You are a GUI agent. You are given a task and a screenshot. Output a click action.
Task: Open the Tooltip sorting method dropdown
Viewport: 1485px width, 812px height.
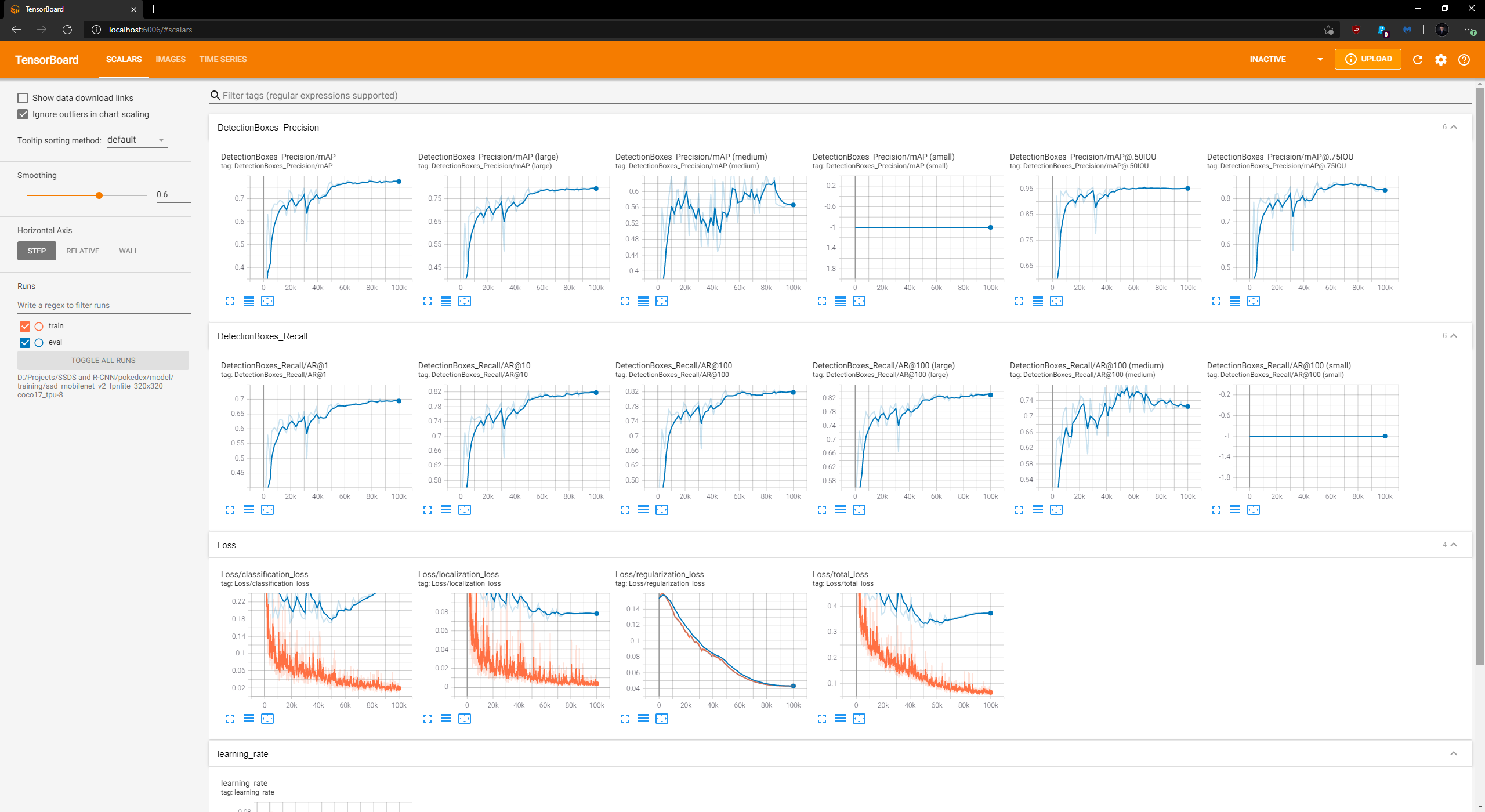[x=137, y=140]
